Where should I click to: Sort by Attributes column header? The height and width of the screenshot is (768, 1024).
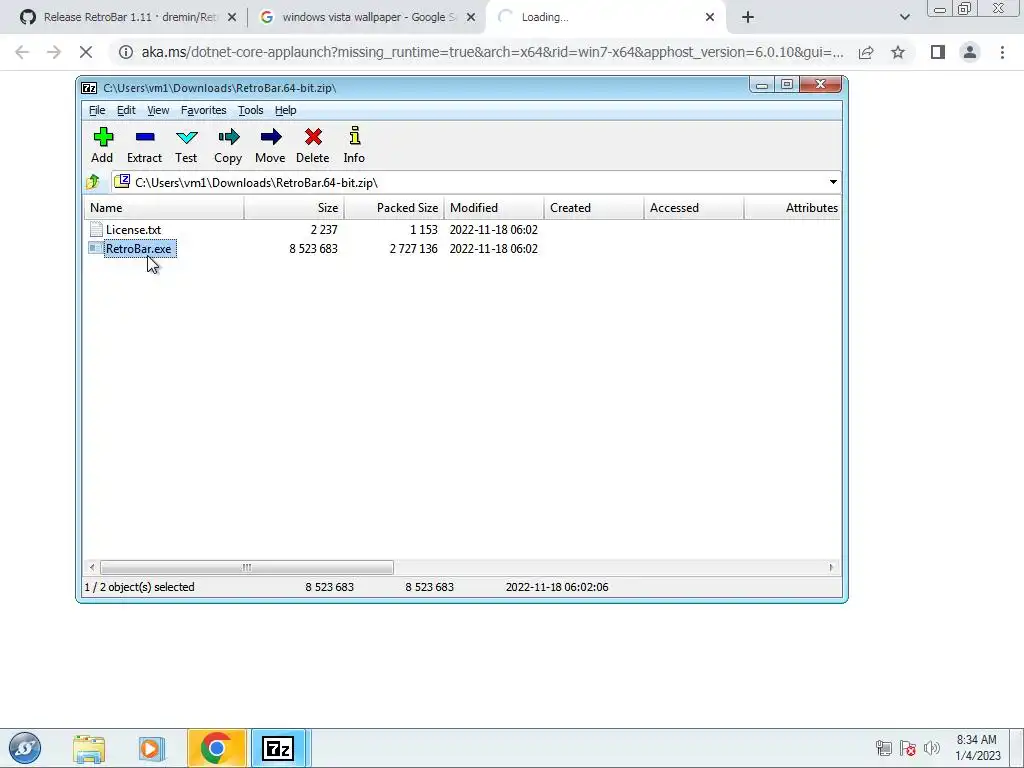click(792, 208)
